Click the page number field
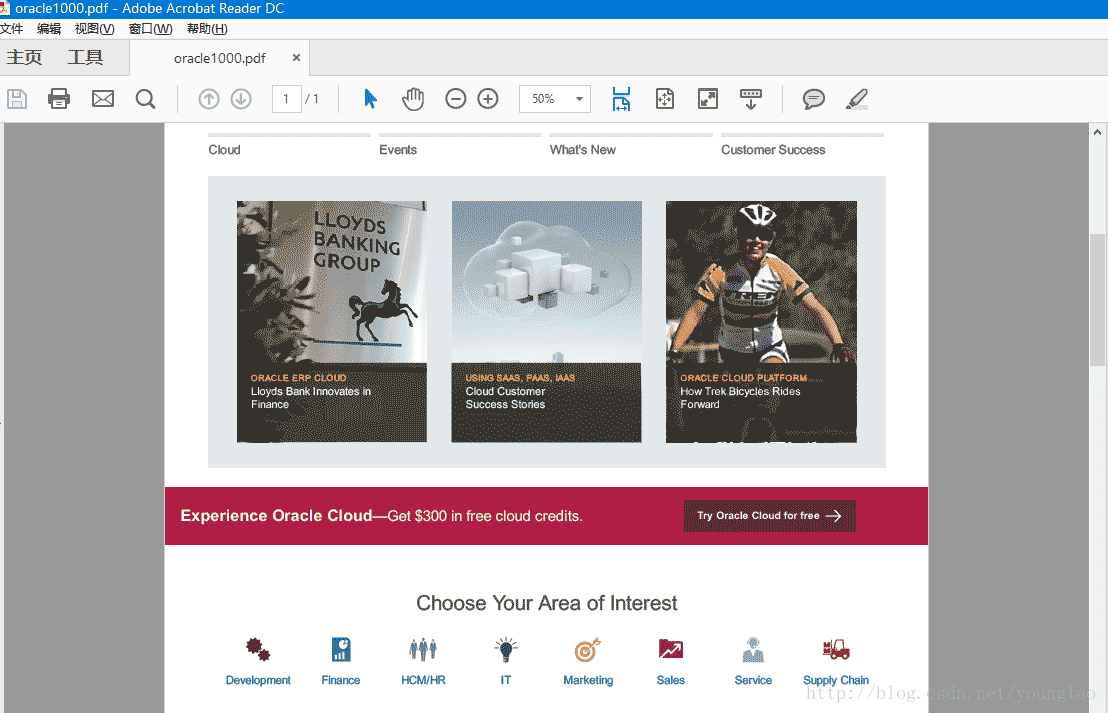 point(286,99)
